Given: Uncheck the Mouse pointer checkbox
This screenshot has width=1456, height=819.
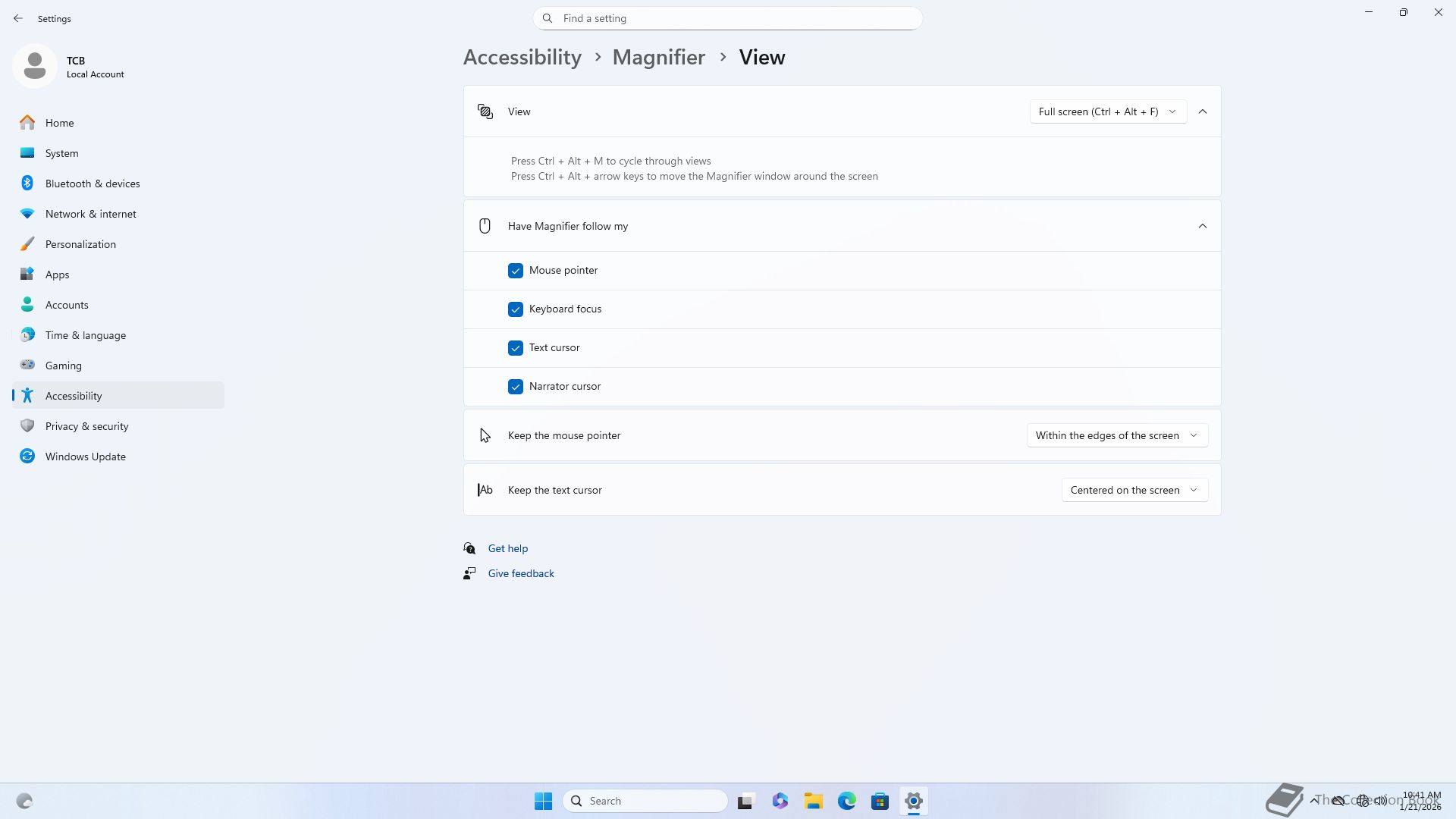Looking at the screenshot, I should coord(516,271).
